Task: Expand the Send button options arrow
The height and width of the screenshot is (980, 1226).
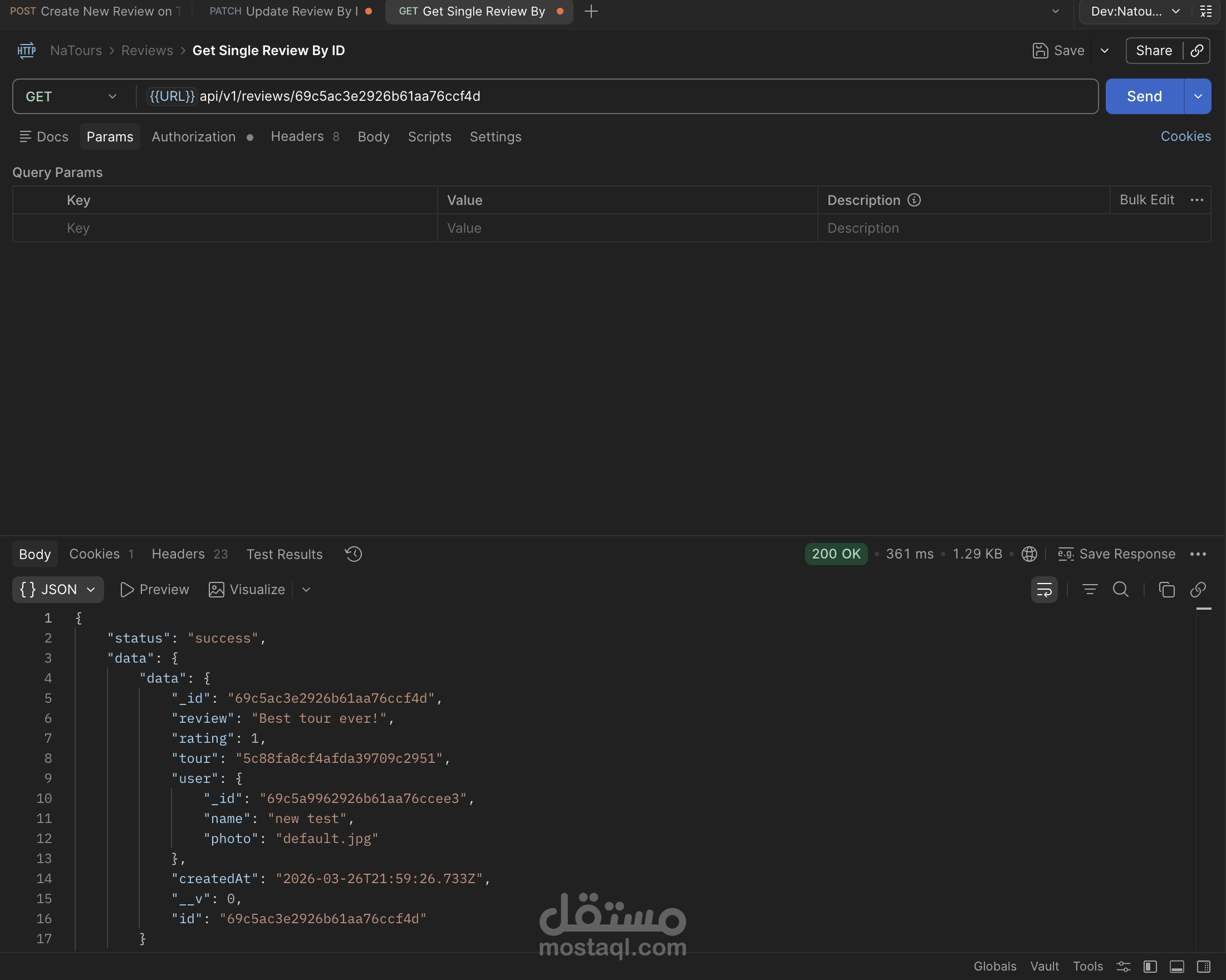Action: (1198, 97)
